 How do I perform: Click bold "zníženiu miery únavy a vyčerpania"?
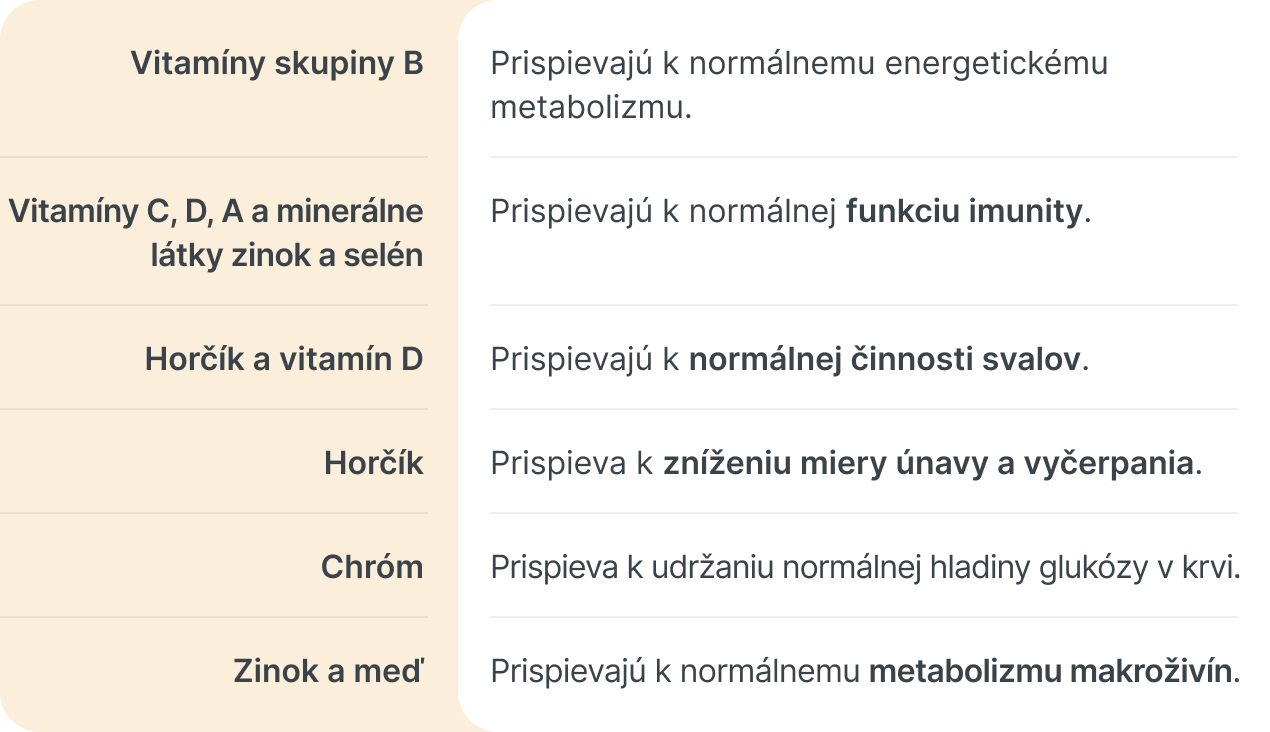[x=928, y=463]
